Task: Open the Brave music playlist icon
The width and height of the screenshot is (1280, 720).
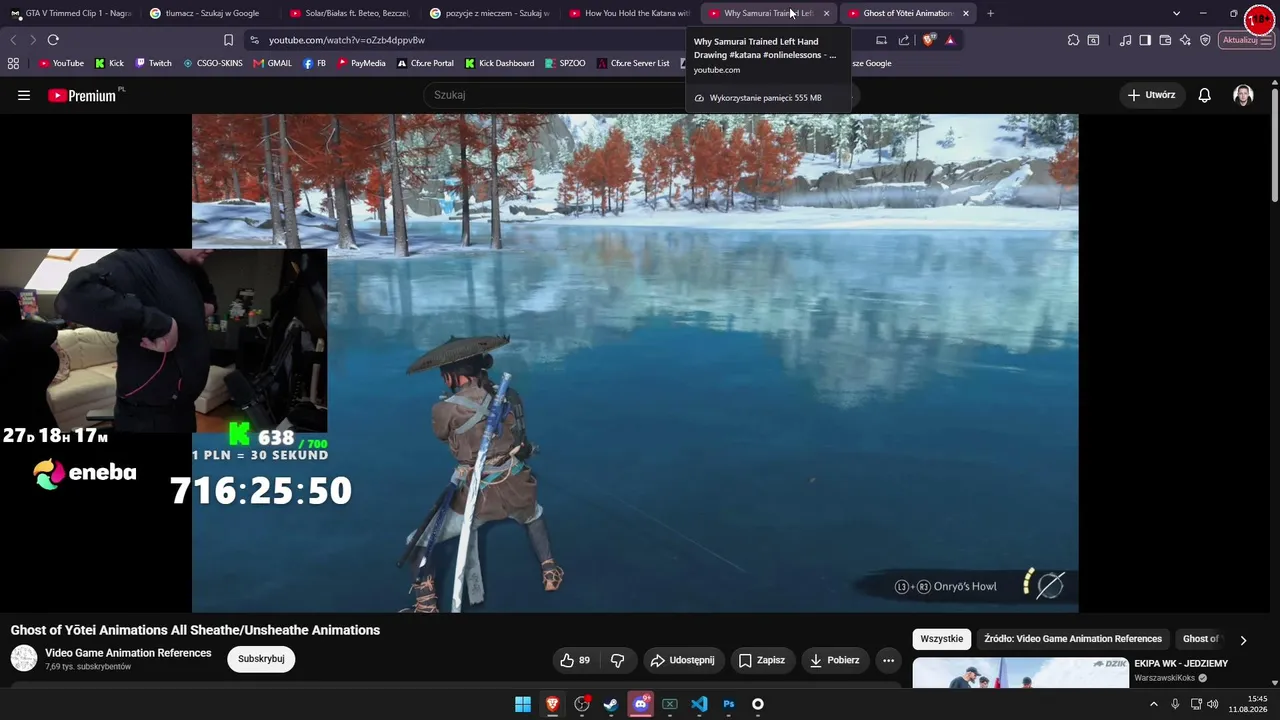Action: [1126, 40]
